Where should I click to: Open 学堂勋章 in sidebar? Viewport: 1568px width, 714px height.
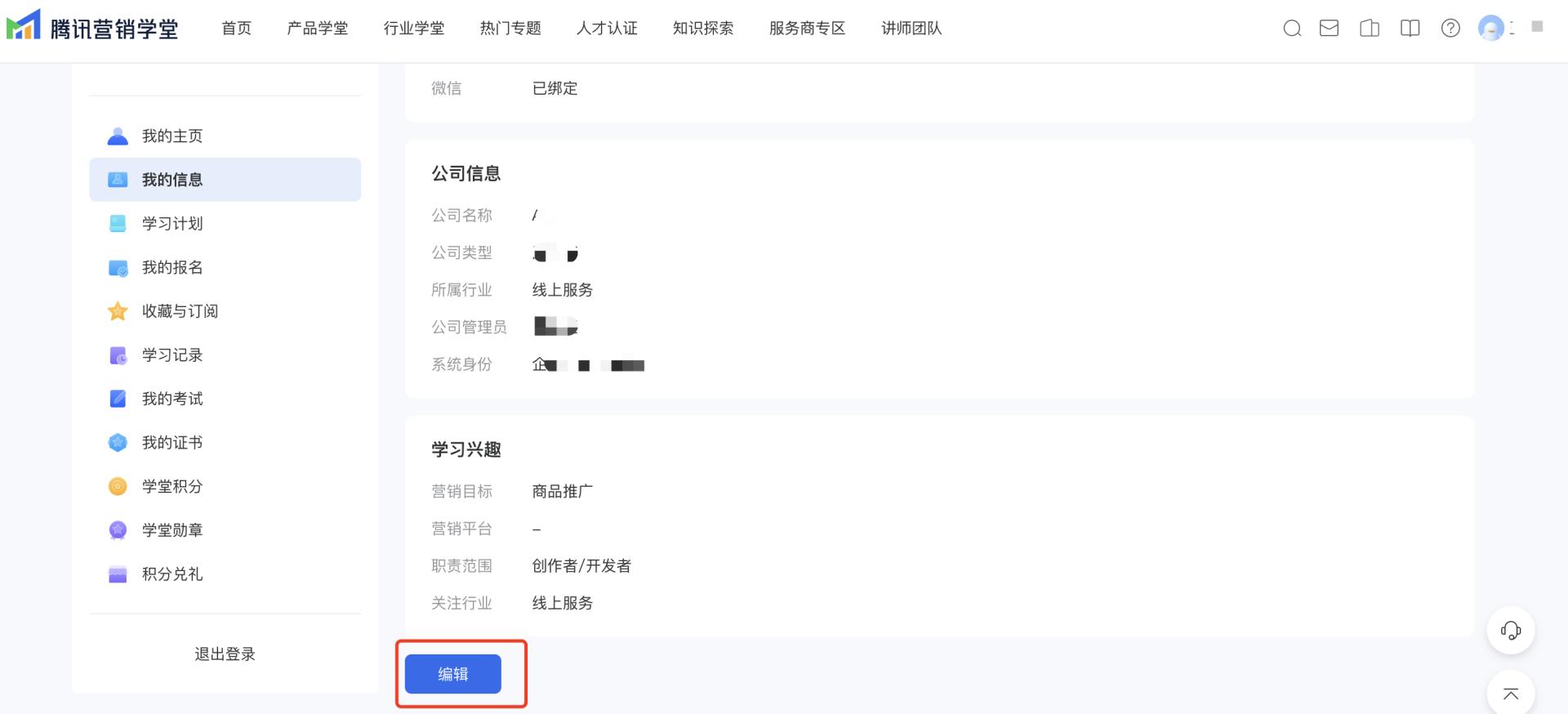(225, 530)
